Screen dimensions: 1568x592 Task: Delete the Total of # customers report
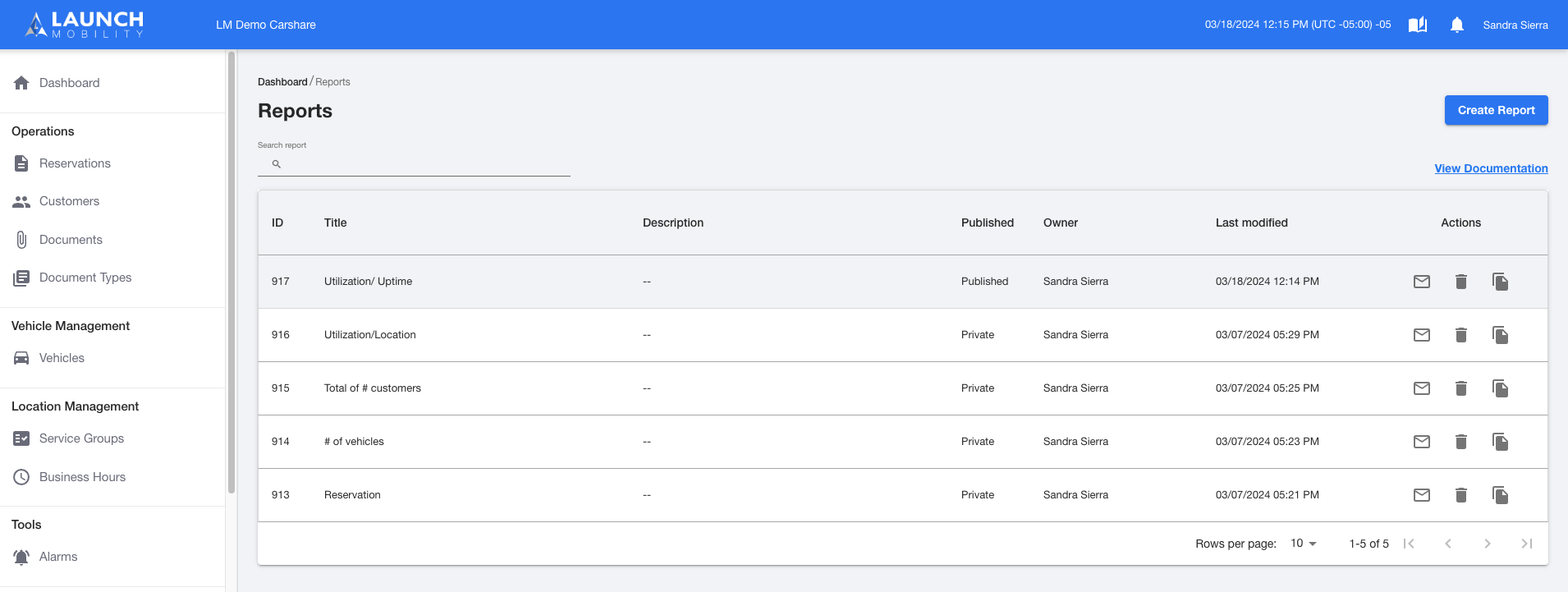(1461, 388)
